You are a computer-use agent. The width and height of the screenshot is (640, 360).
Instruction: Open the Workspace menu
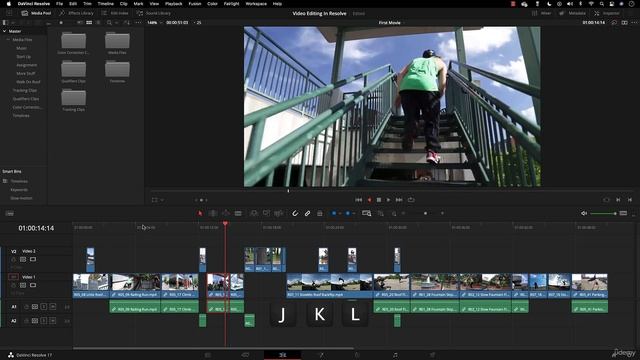(256, 4)
